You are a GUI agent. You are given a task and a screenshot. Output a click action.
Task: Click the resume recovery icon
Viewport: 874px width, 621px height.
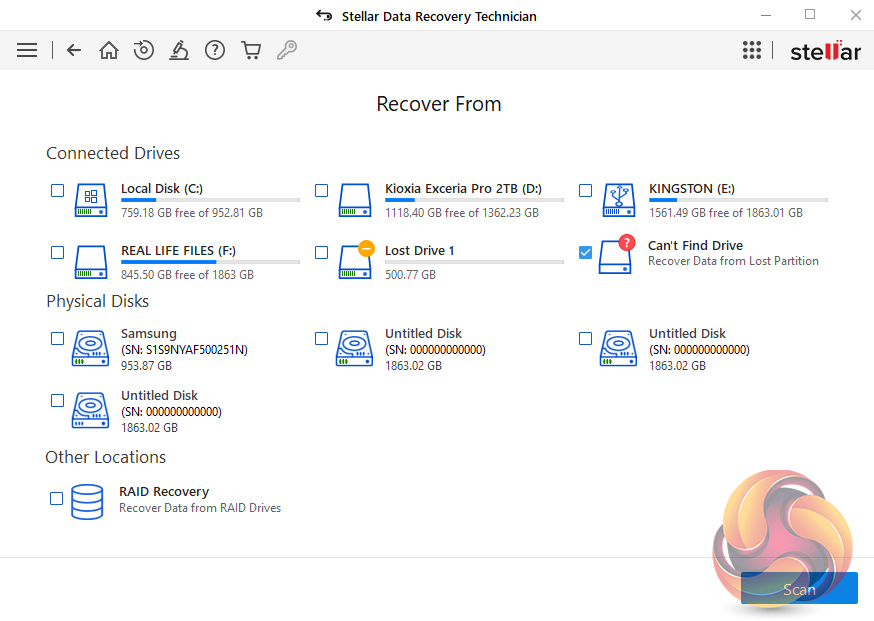[144, 50]
